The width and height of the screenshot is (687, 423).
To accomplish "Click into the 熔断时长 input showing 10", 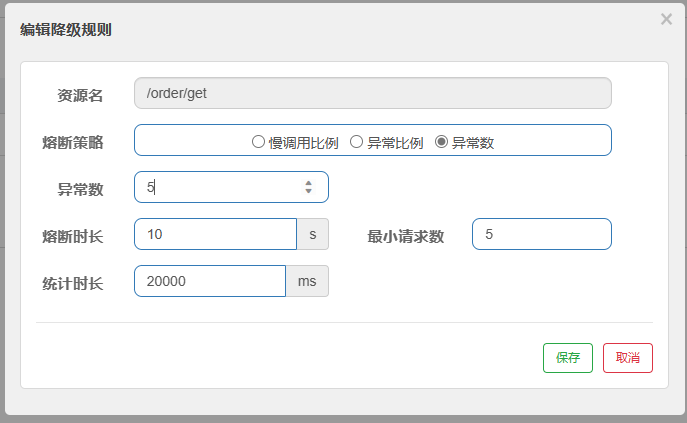I will pos(216,234).
